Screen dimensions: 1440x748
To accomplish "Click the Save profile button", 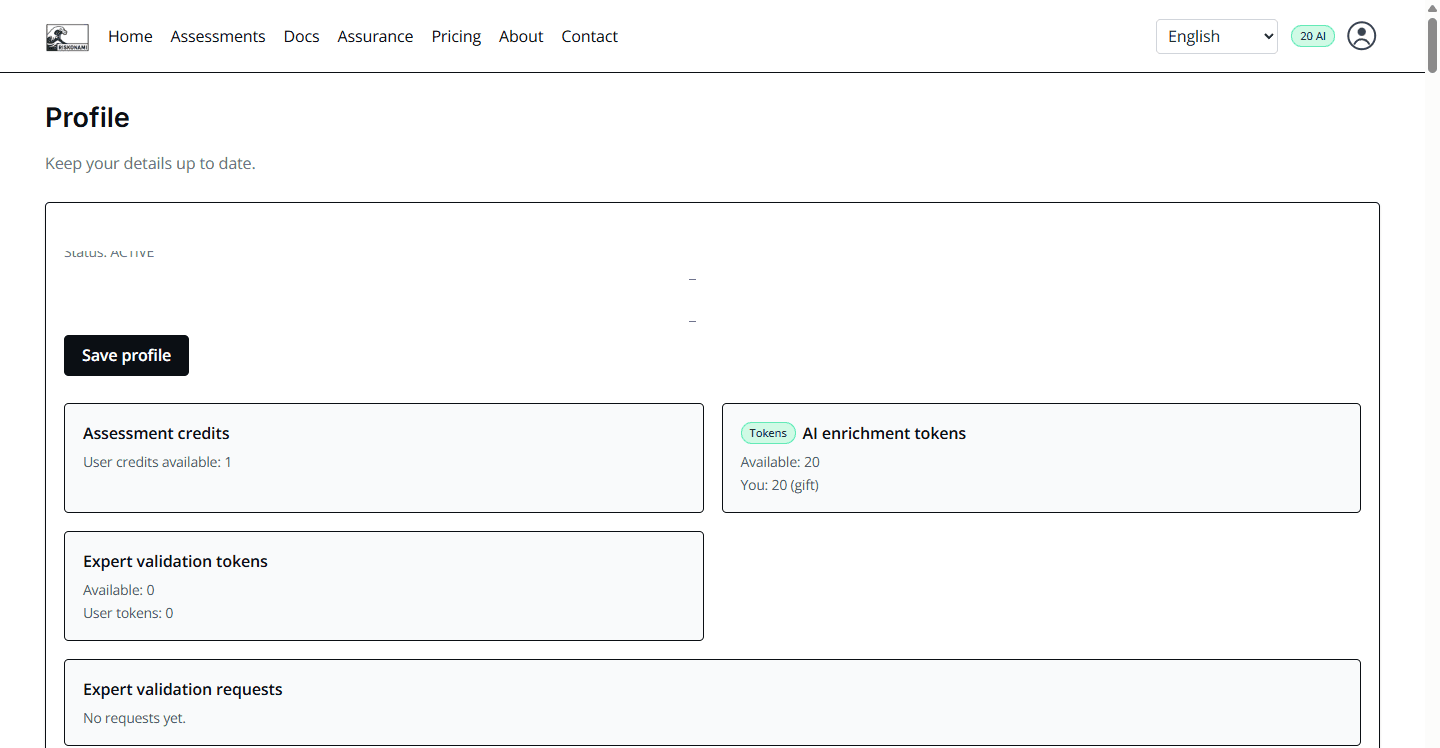I will (126, 355).
